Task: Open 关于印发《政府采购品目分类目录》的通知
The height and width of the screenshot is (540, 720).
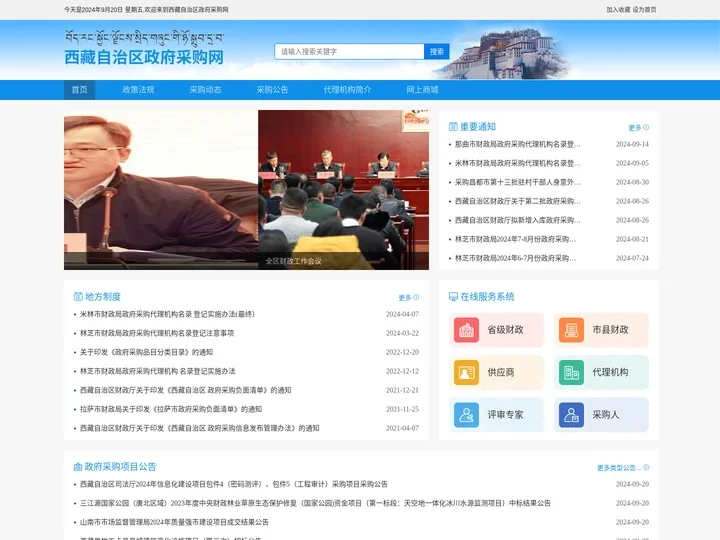Action: click(146, 352)
